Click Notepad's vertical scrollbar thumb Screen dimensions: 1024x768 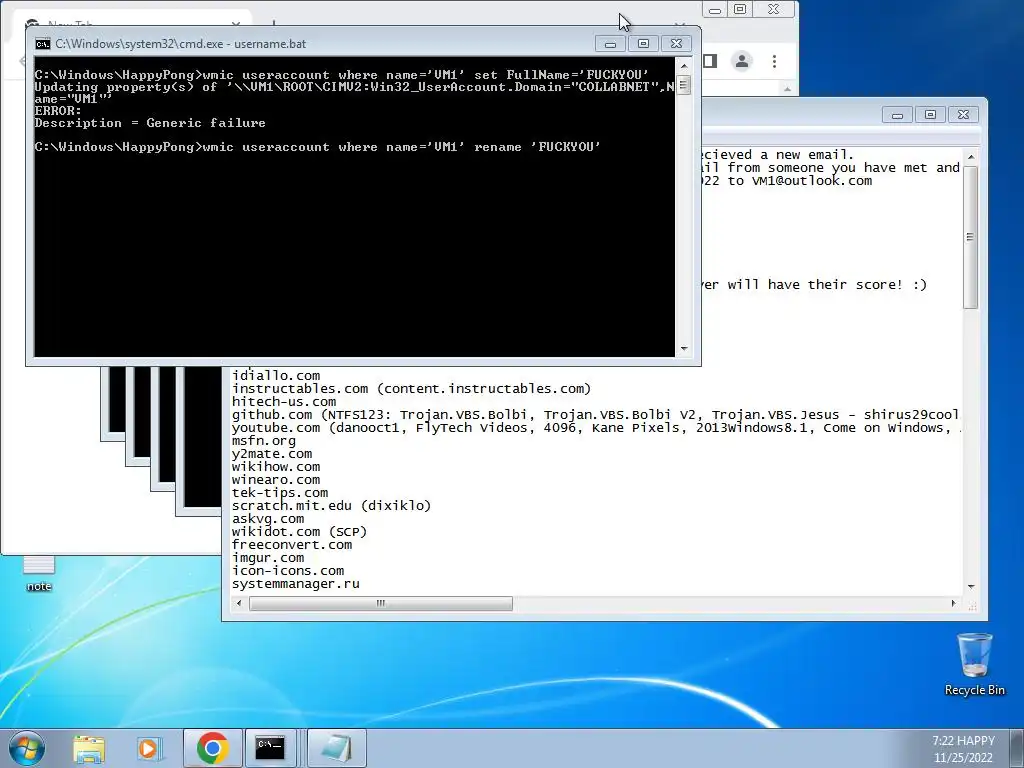970,237
